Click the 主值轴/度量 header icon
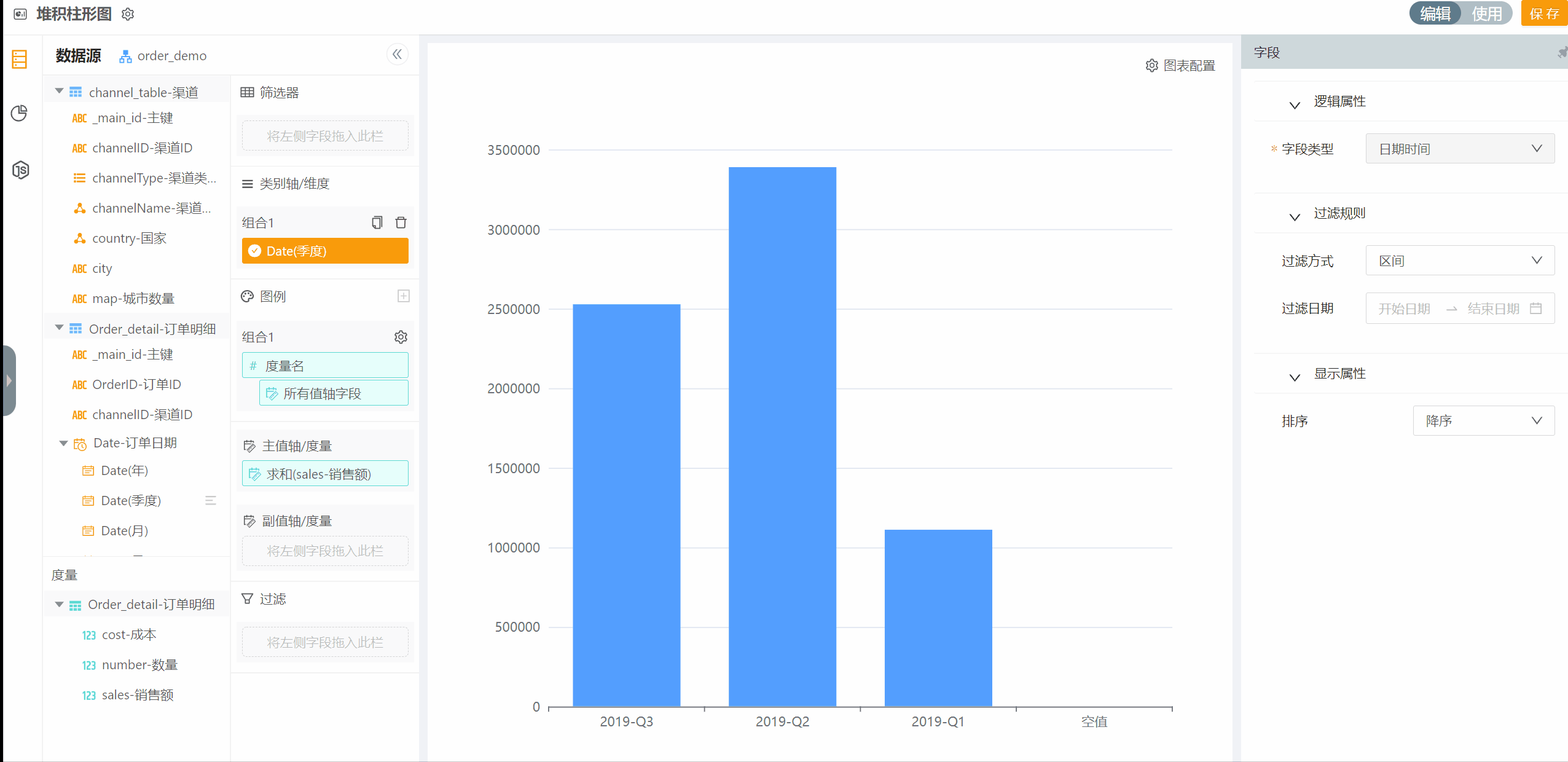This screenshot has width=1568, height=762. (249, 446)
